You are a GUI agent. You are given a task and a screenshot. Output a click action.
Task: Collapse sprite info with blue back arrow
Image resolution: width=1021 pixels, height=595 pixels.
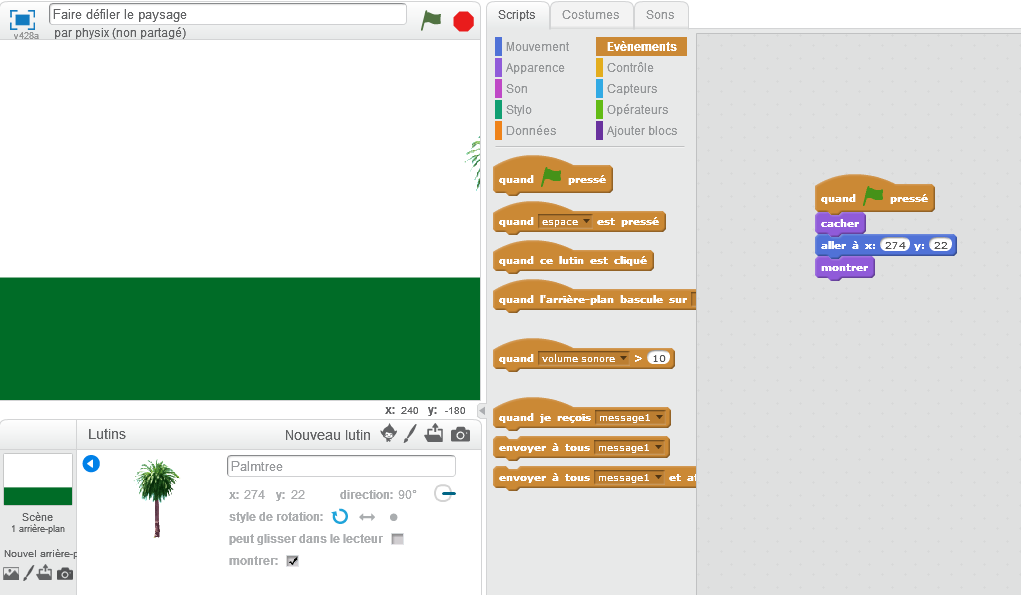pos(91,464)
